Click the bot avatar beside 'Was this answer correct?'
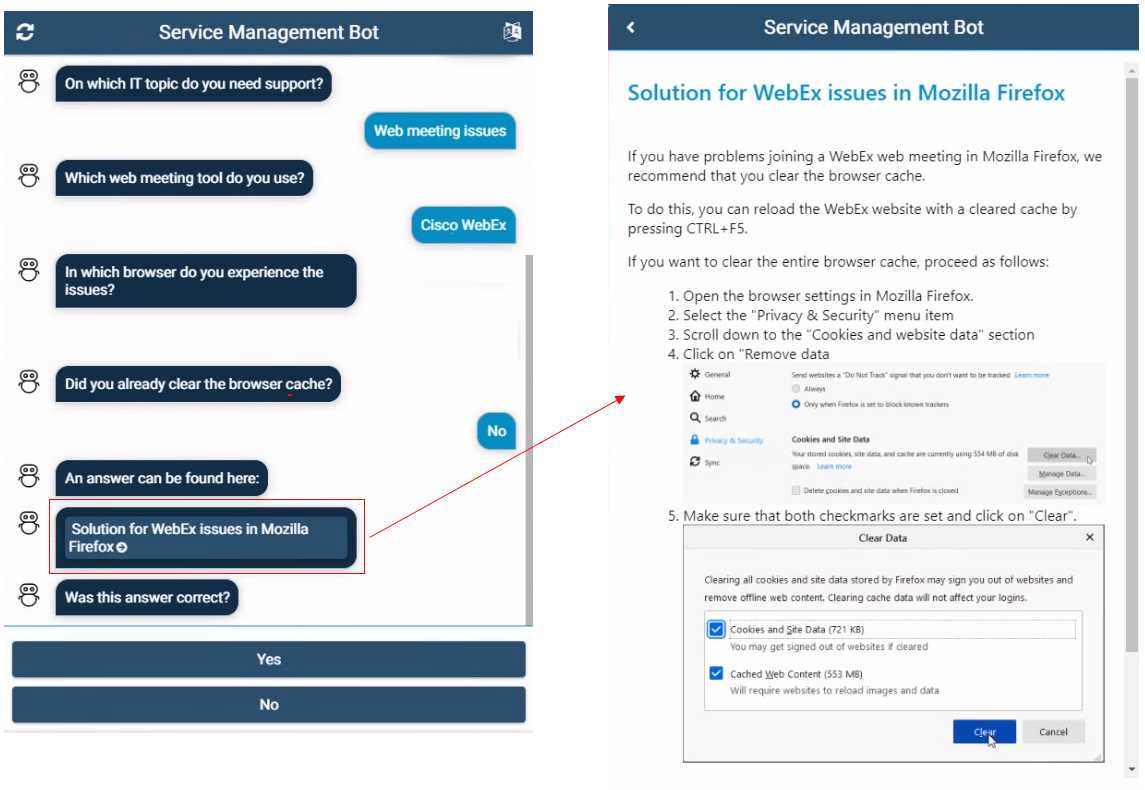Screen dimensions: 1145x790 tap(27, 597)
